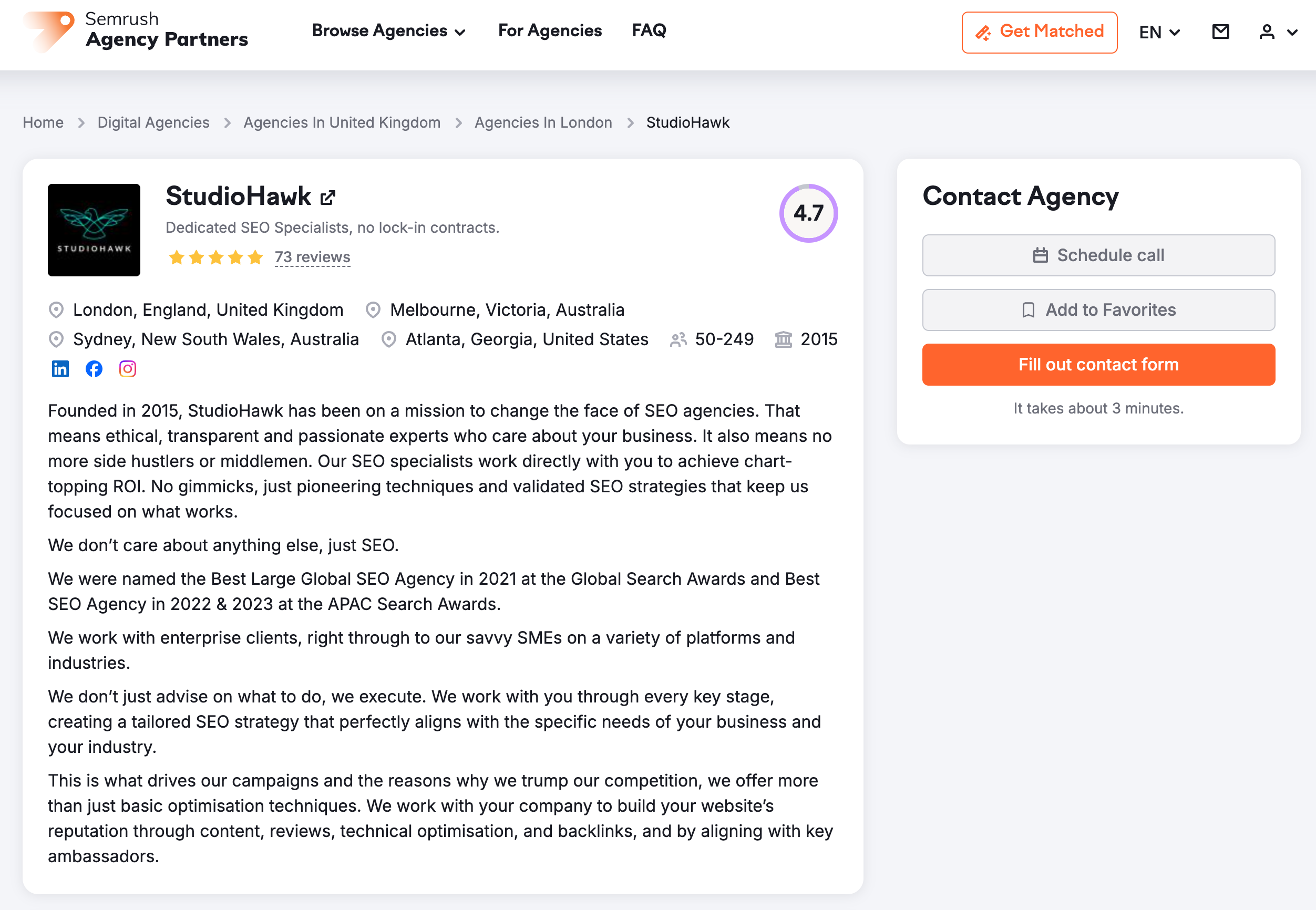This screenshot has width=1316, height=910.
Task: Click the StudioHawk logo thumbnail
Action: (x=94, y=230)
